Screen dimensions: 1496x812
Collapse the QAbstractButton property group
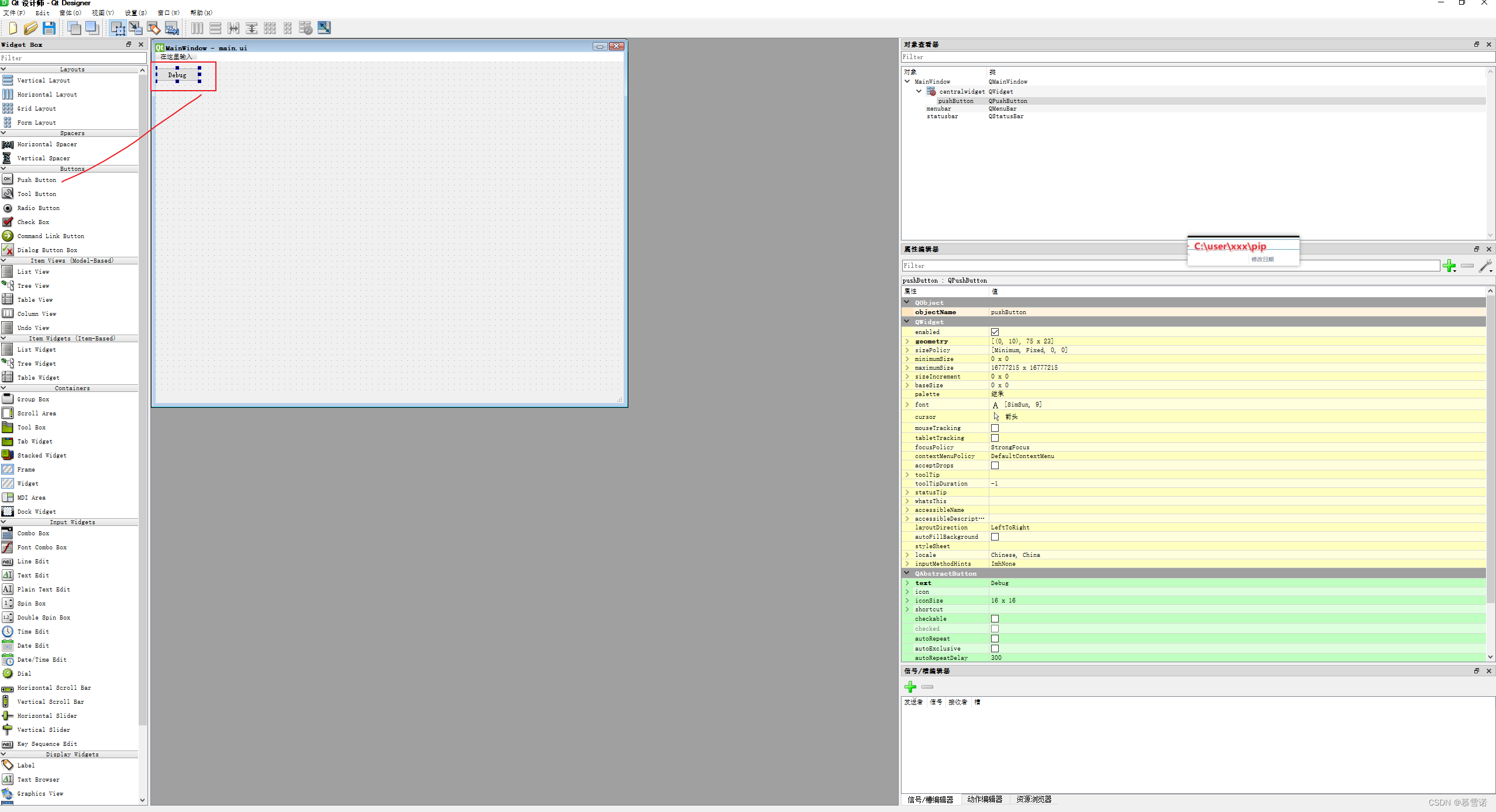(x=907, y=573)
